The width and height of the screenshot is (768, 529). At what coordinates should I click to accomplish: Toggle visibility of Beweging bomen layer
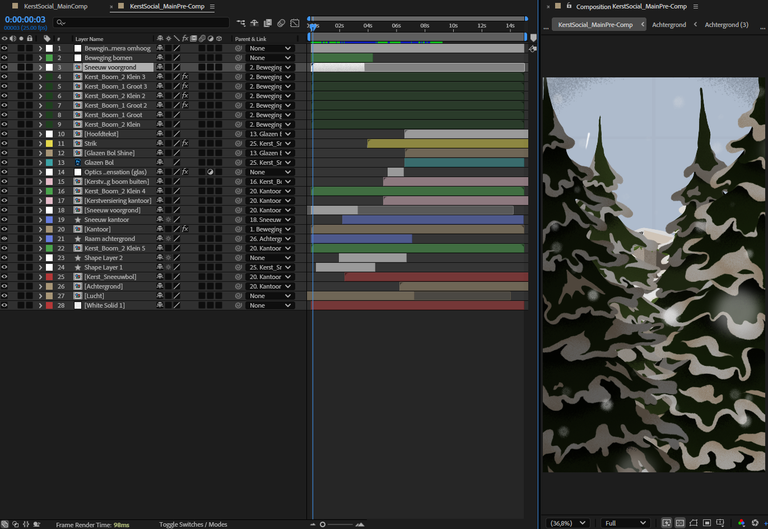tap(4, 58)
